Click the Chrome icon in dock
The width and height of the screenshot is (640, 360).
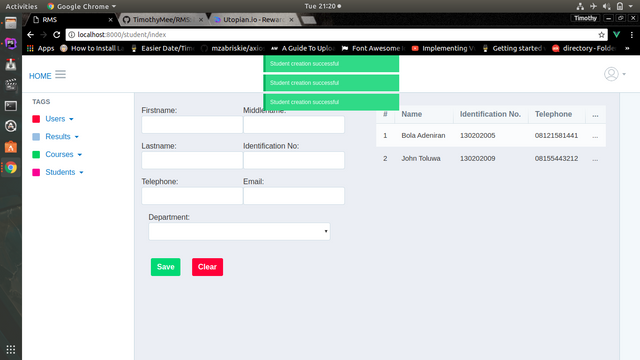[x=11, y=167]
